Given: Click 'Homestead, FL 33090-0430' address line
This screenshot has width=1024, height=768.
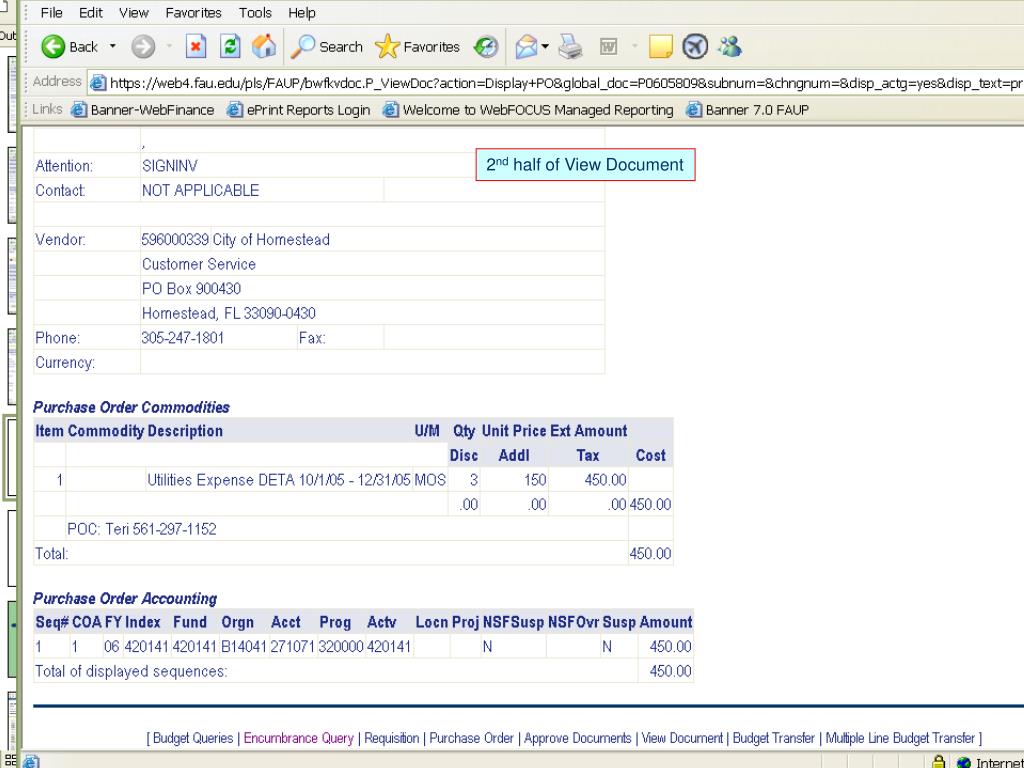Looking at the screenshot, I should [x=229, y=313].
